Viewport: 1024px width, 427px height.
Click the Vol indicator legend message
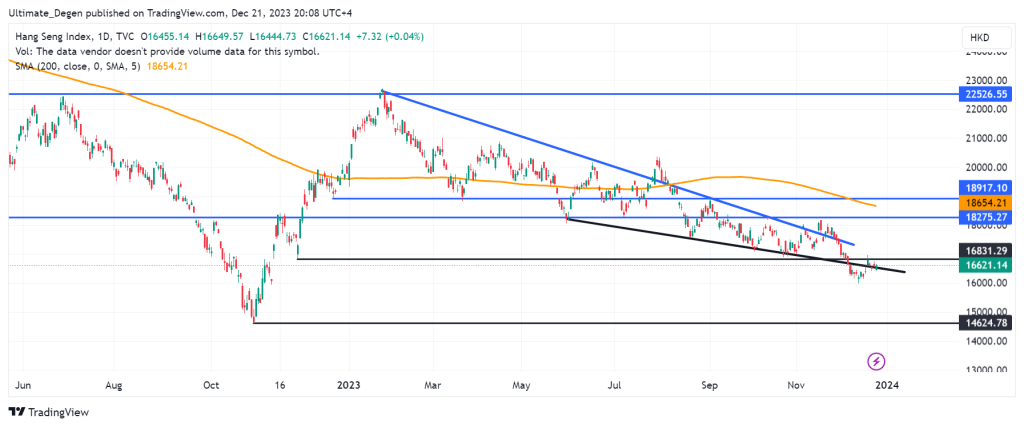pos(165,51)
